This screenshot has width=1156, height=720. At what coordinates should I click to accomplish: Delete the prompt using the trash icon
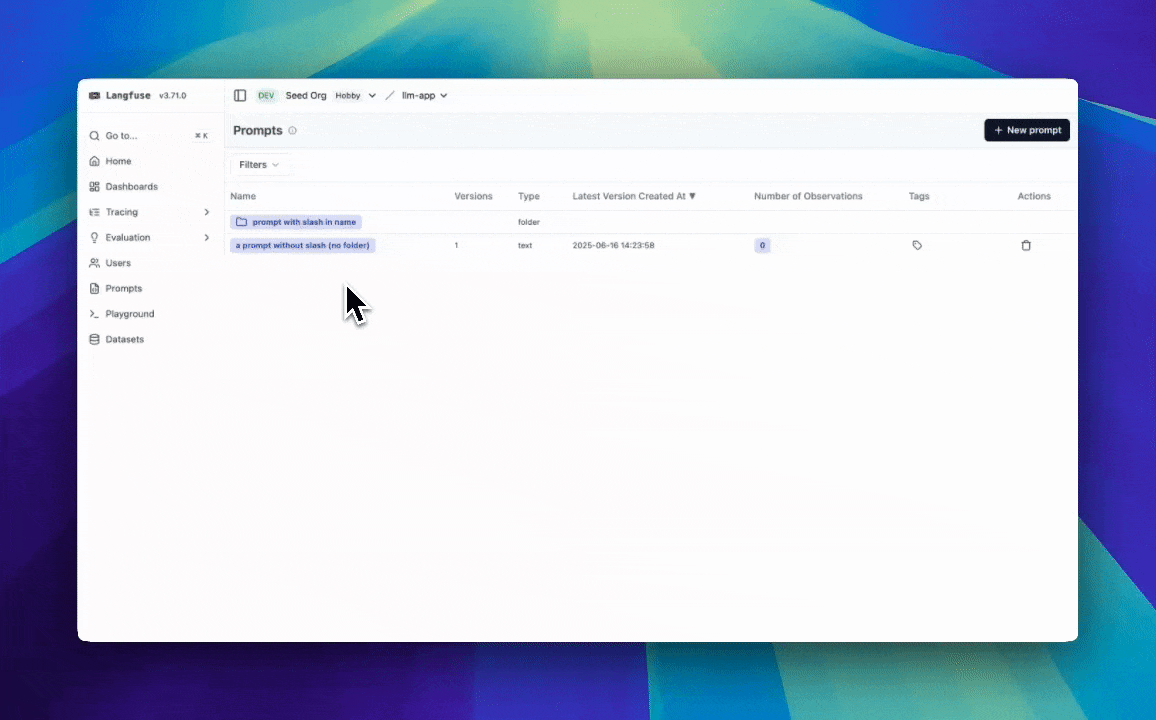(1026, 245)
